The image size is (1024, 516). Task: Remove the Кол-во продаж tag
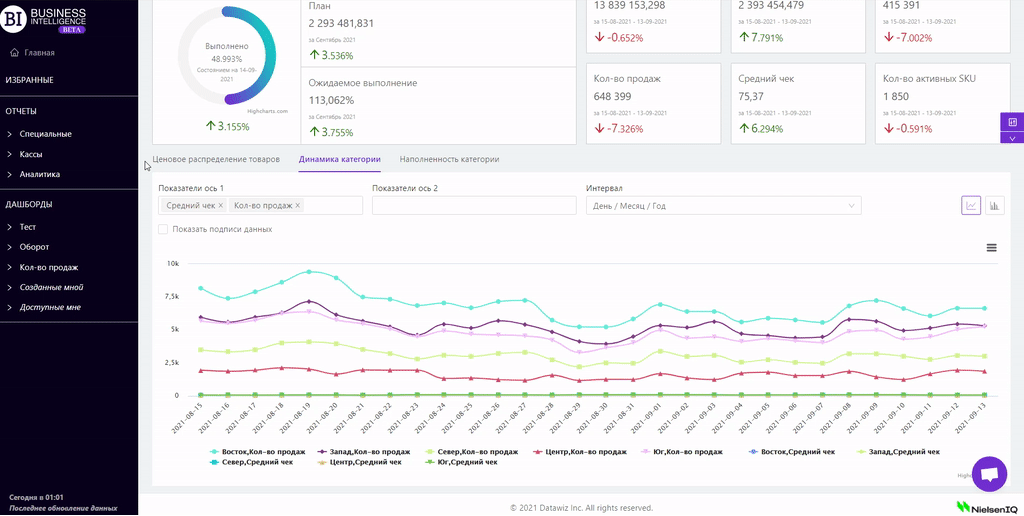[x=298, y=205]
